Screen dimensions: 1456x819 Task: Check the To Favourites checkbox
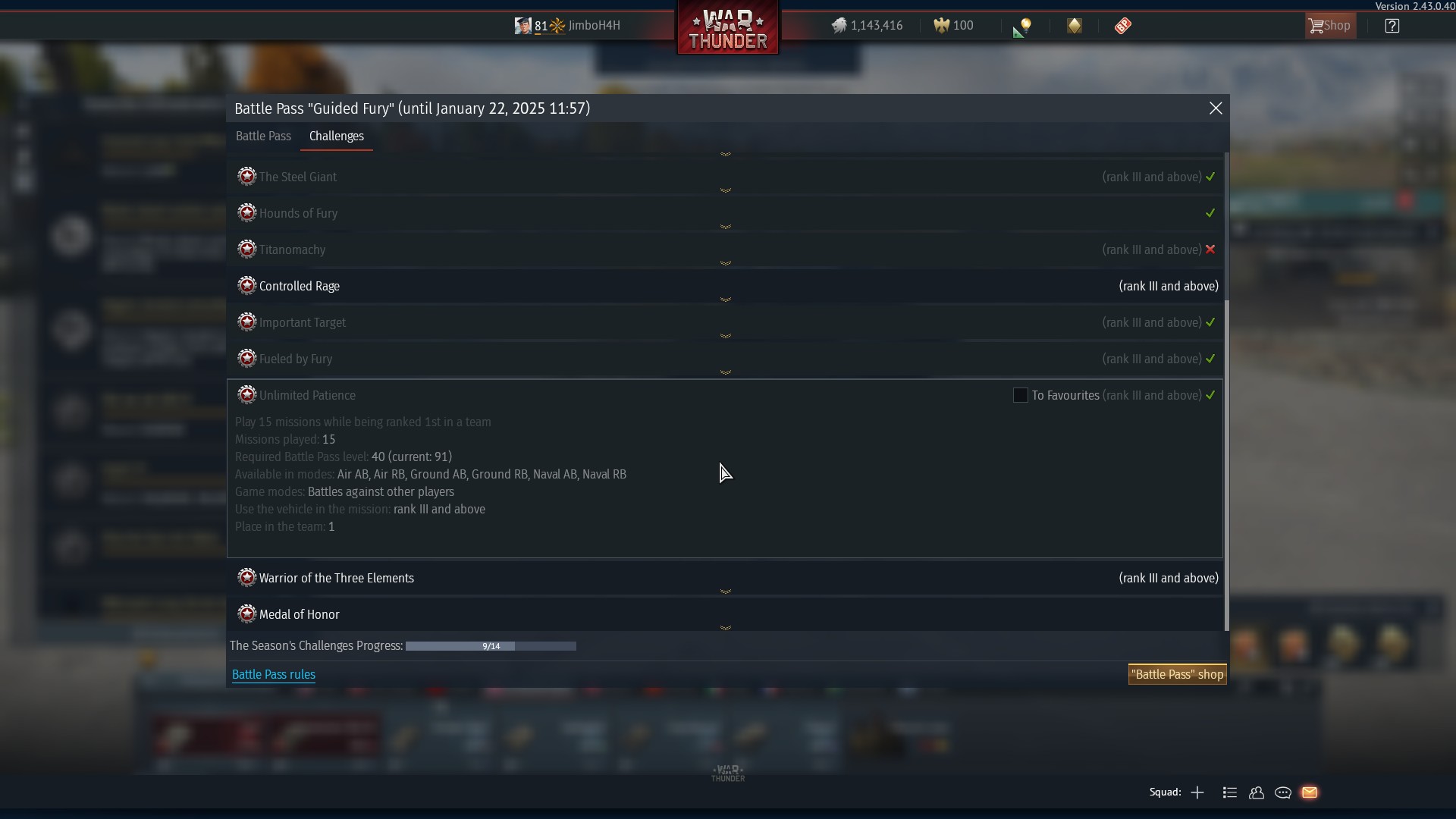[1021, 395]
